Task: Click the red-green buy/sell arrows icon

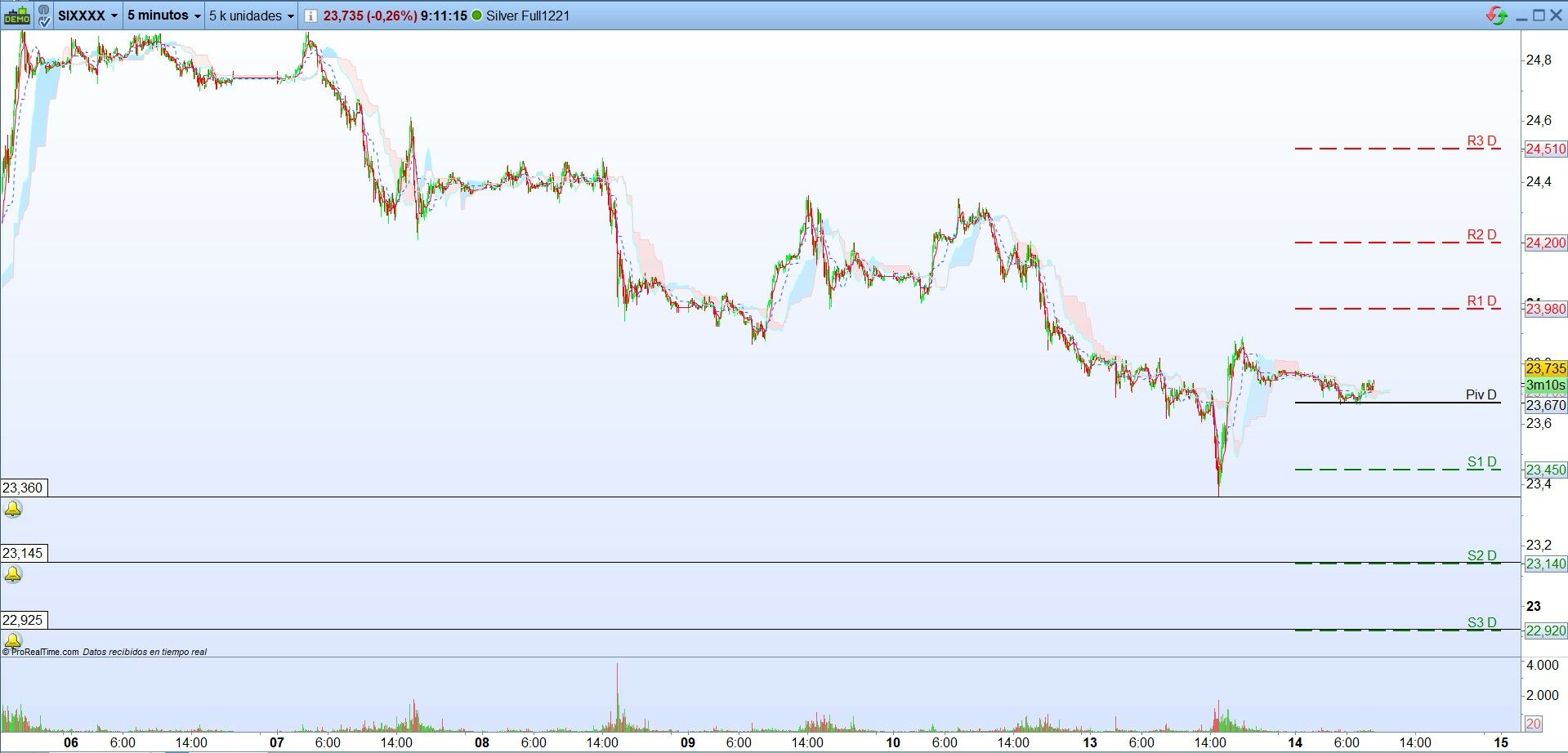Action: tap(1497, 16)
